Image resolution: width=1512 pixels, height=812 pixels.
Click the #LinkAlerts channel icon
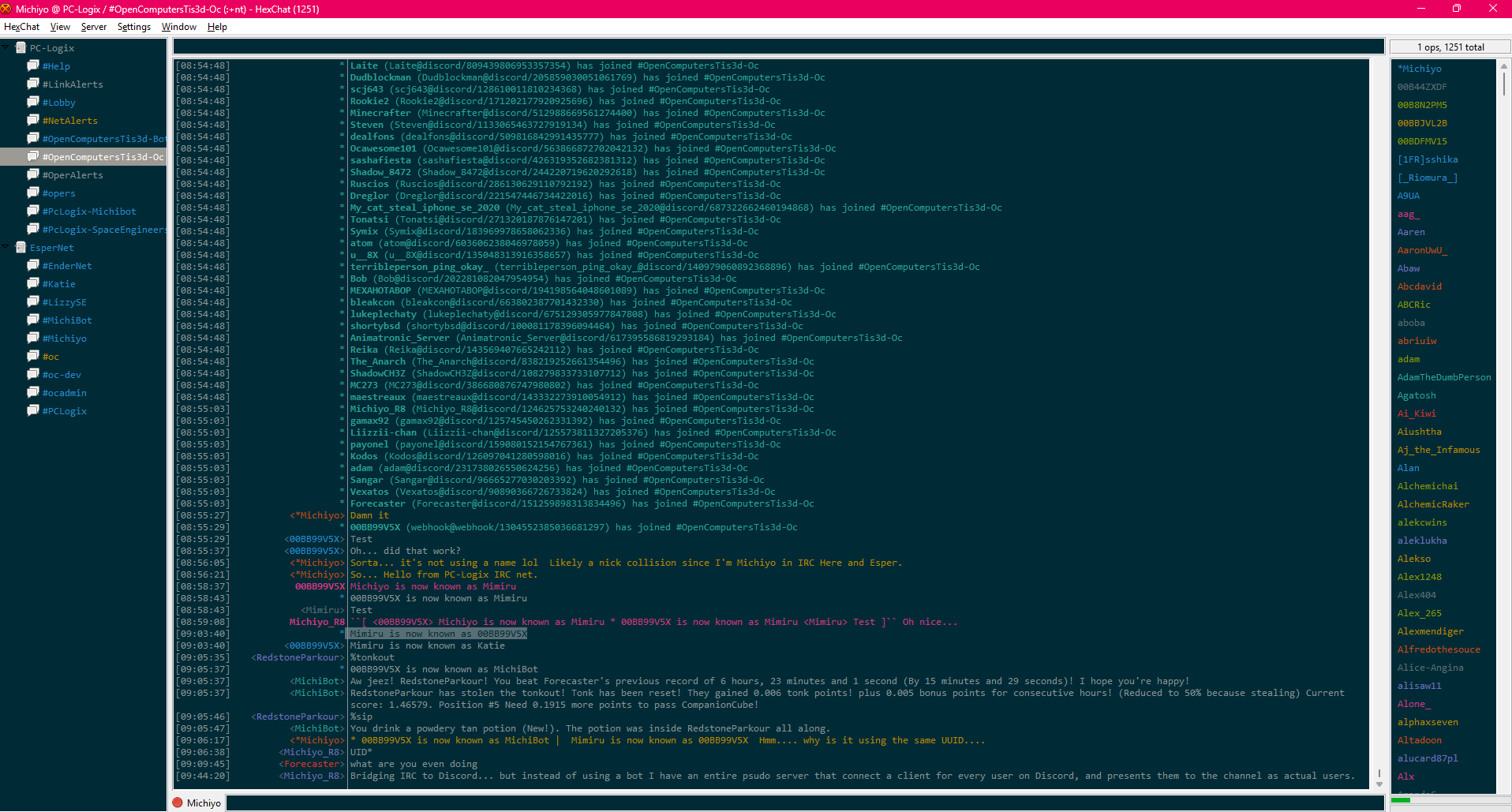tap(33, 84)
